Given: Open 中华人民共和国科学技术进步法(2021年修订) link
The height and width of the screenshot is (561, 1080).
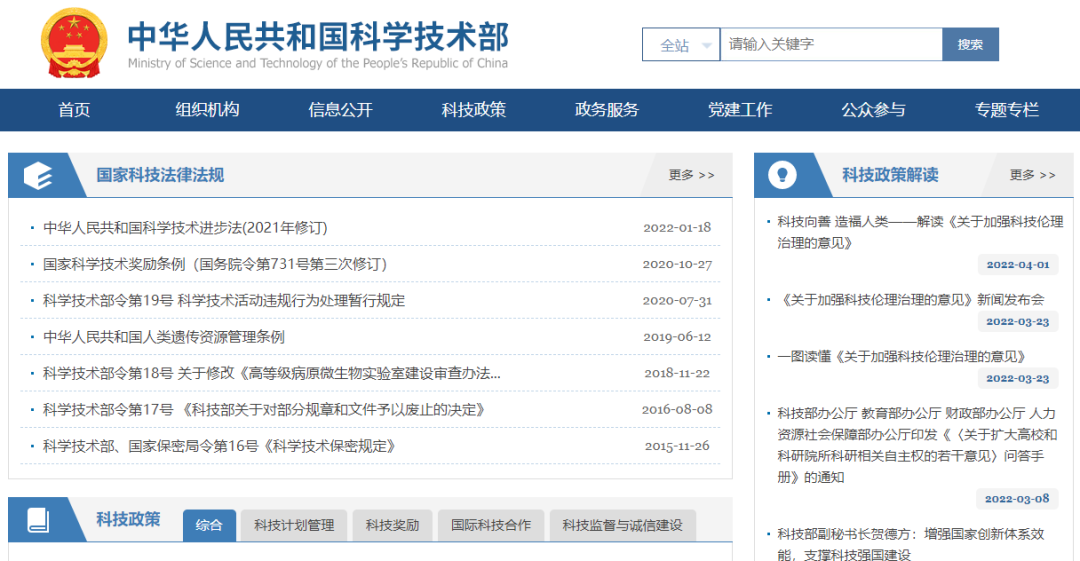Looking at the screenshot, I should [185, 227].
